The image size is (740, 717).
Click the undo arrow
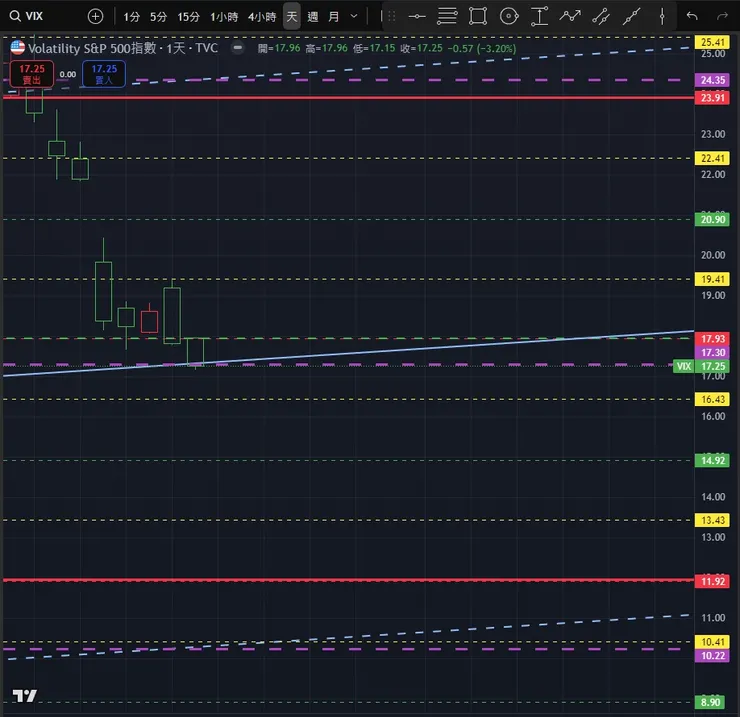point(692,17)
